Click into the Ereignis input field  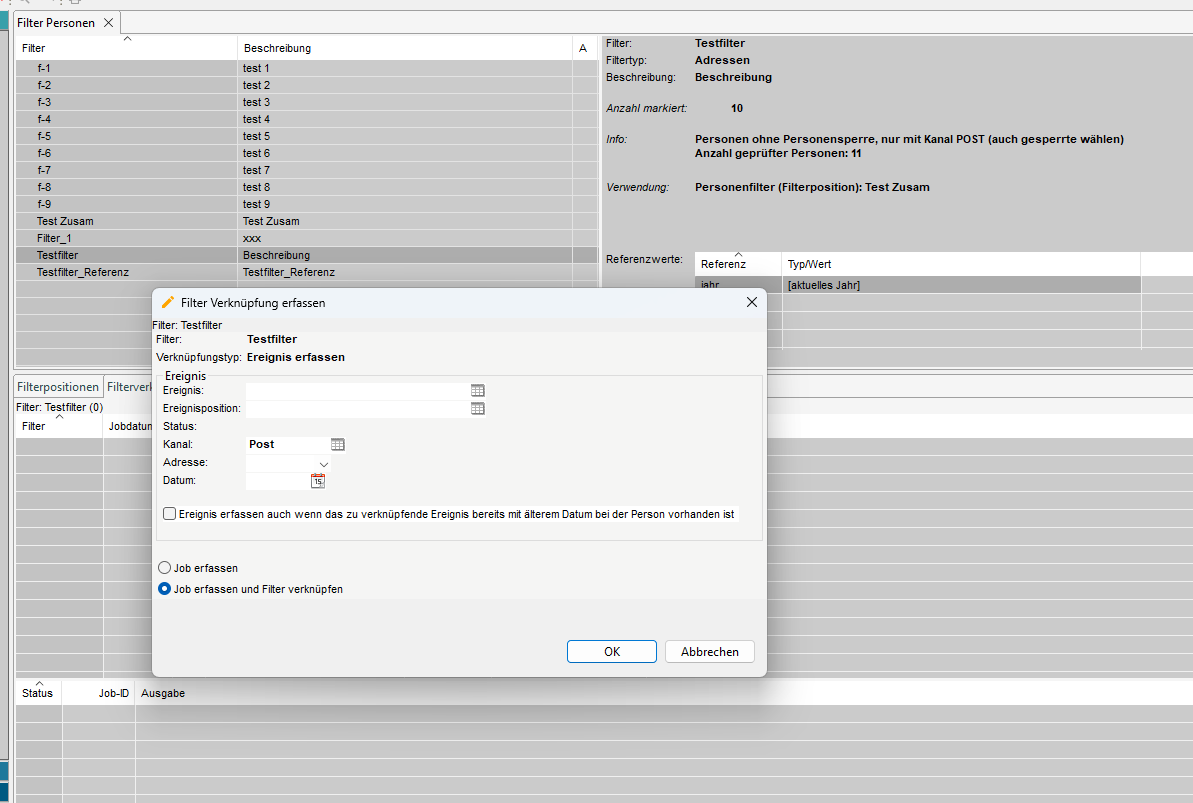pyautogui.click(x=356, y=391)
